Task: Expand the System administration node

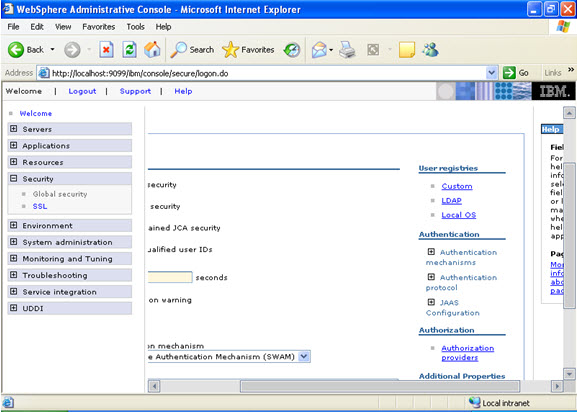Action: (x=14, y=242)
